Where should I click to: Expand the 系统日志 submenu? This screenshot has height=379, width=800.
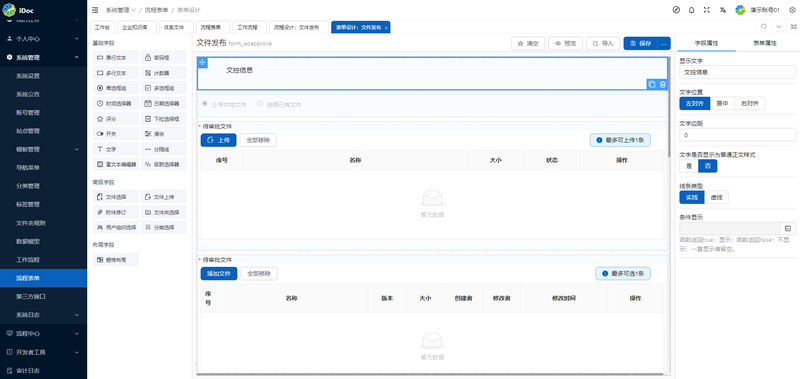(x=43, y=315)
